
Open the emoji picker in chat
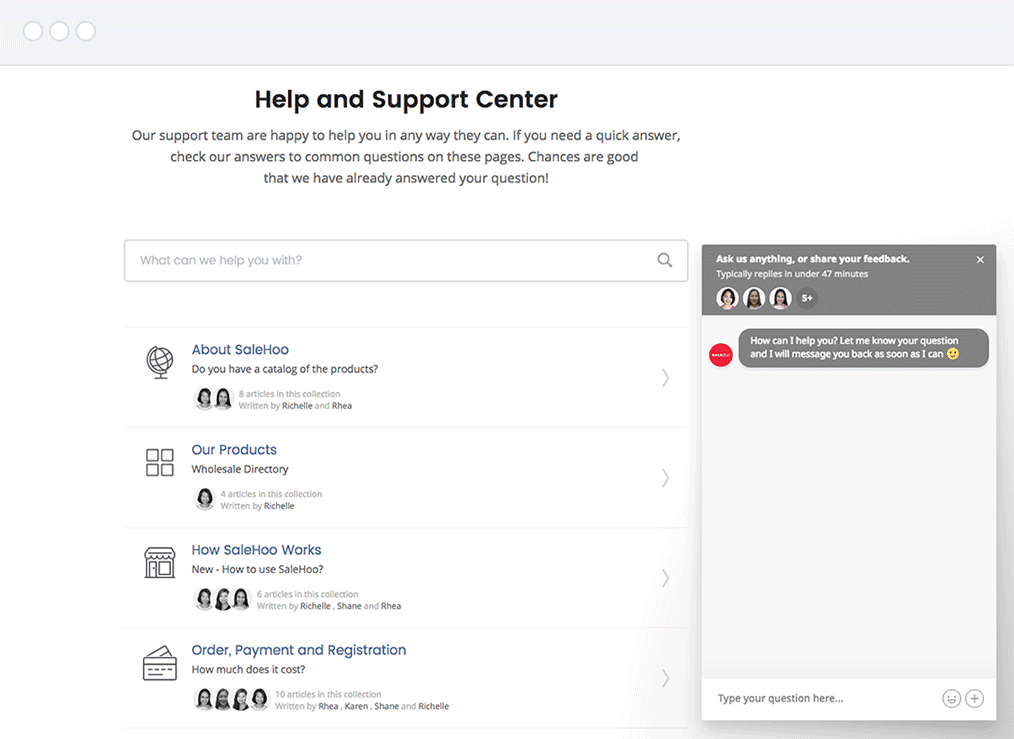[951, 698]
